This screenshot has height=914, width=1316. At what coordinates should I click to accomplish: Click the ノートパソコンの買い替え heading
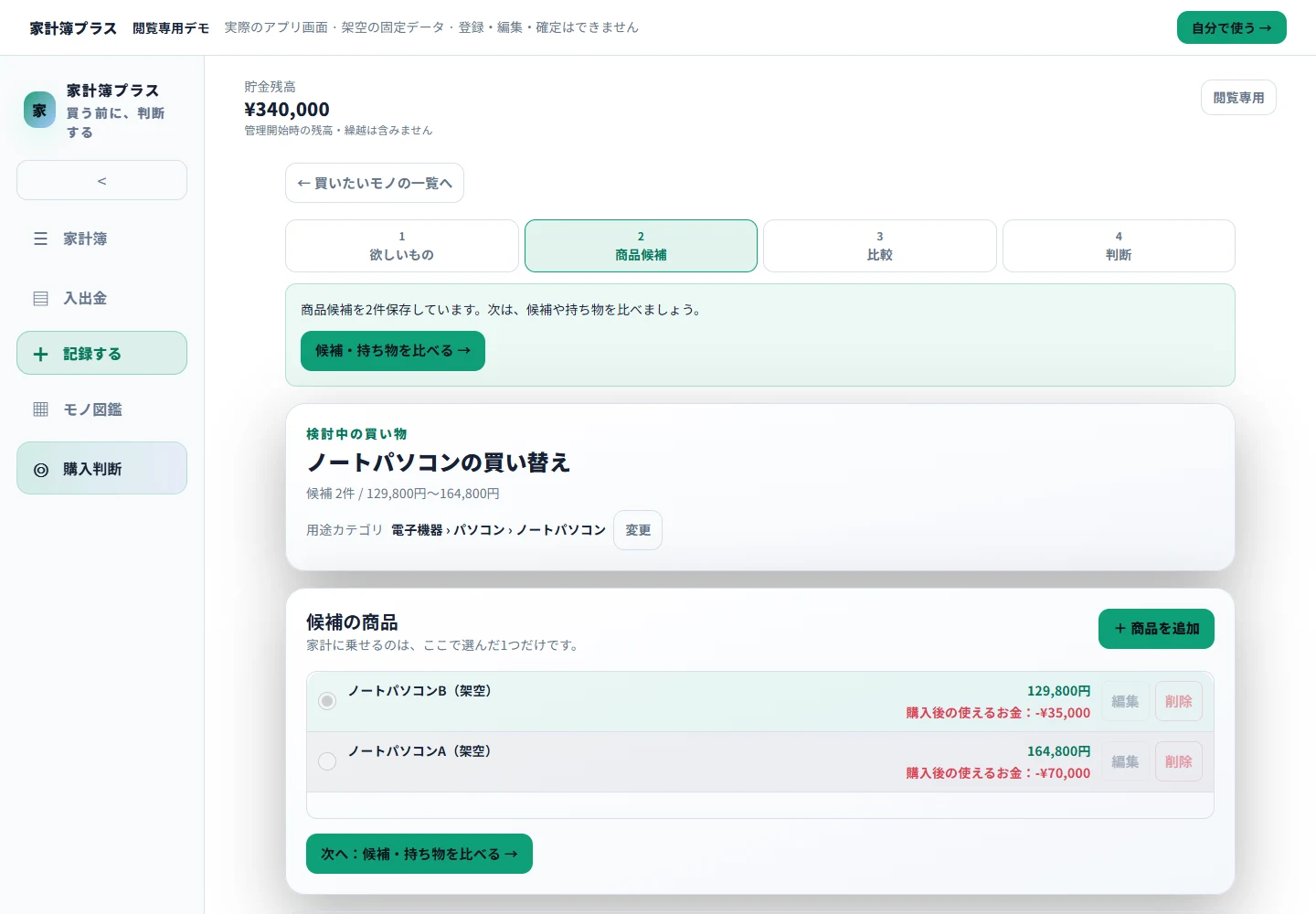(x=438, y=462)
